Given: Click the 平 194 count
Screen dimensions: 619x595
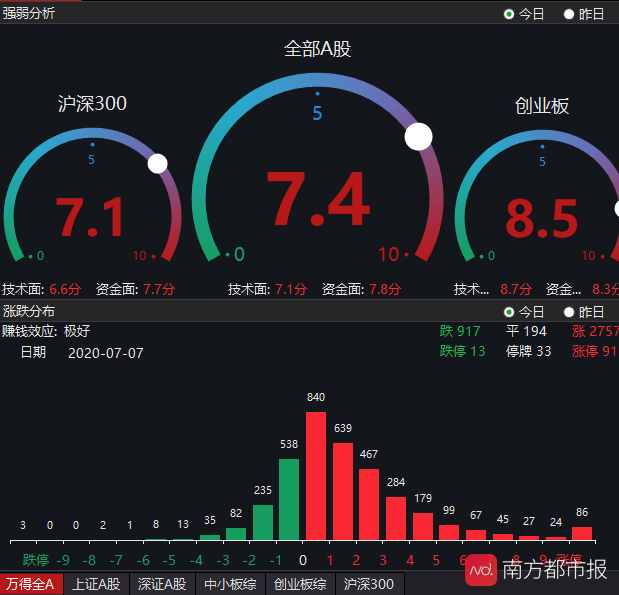Looking at the screenshot, I should coord(526,331).
